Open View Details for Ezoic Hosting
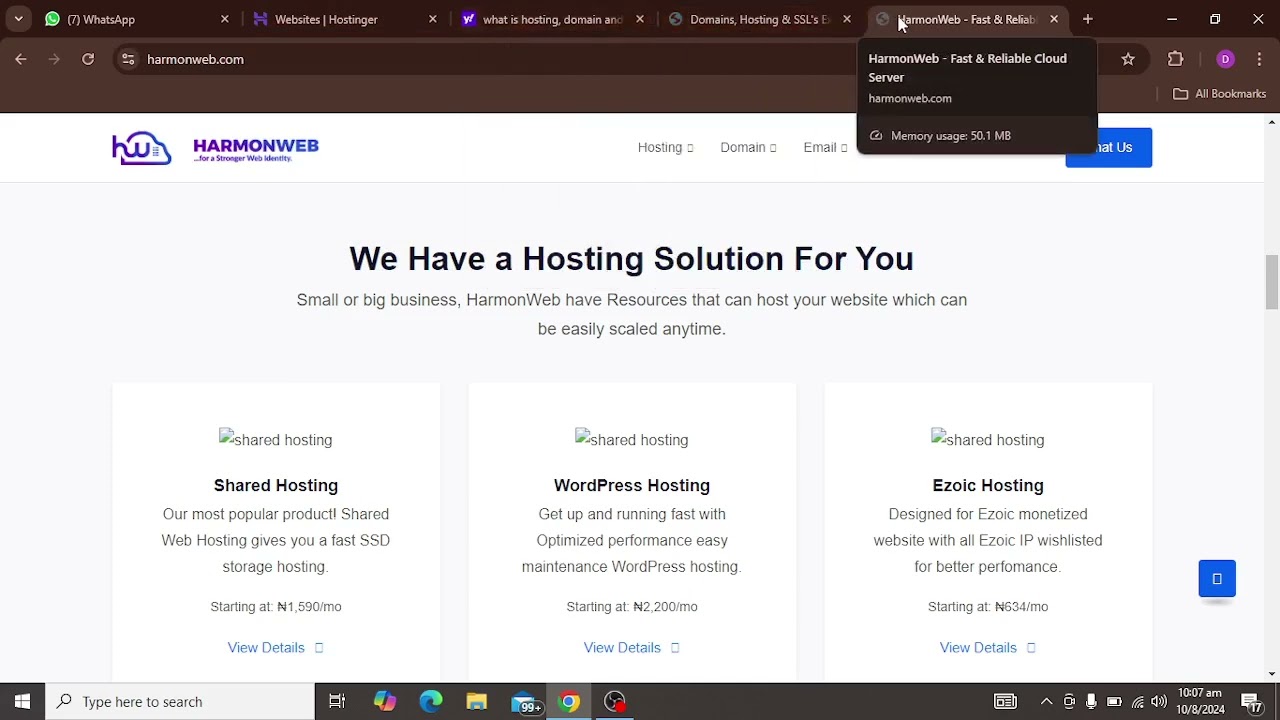The height and width of the screenshot is (720, 1280). [988, 647]
